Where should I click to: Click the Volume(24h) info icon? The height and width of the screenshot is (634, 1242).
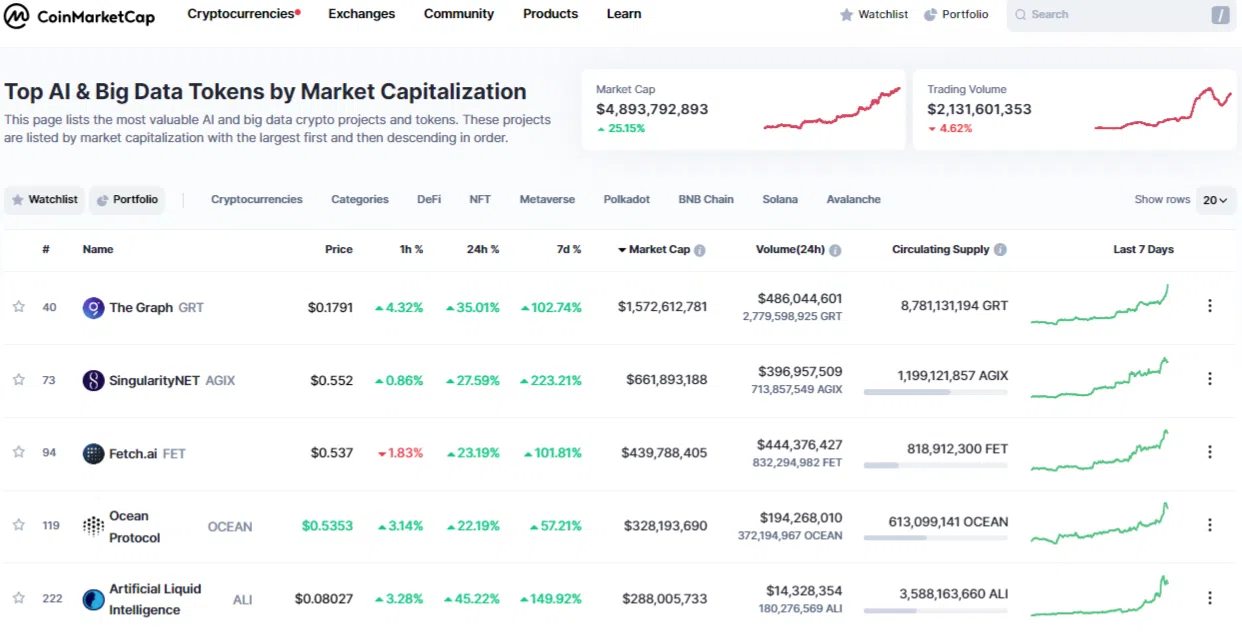click(x=835, y=250)
